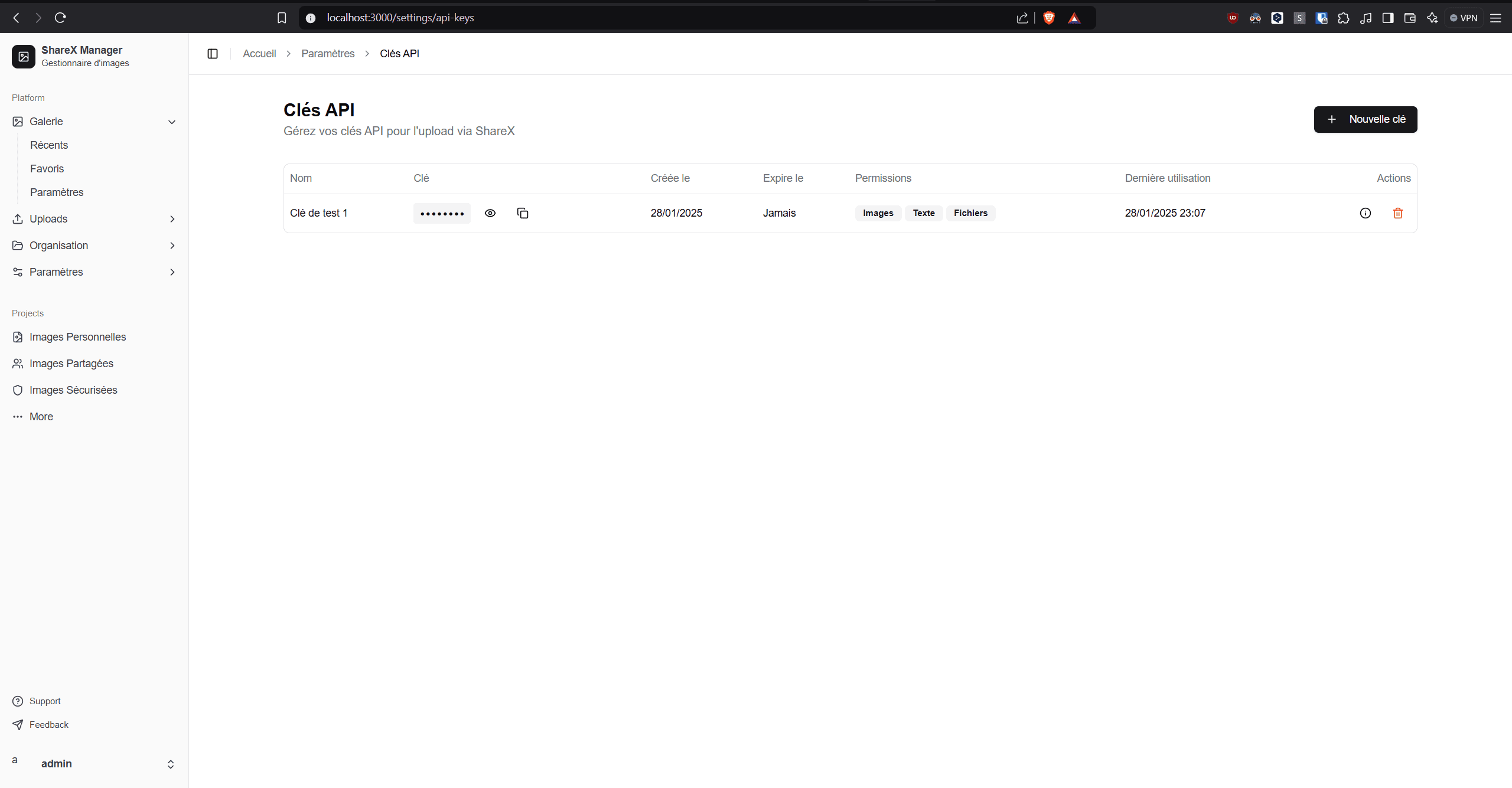
Task: Delete Clé de test 1 with trash icon
Action: tap(1398, 213)
